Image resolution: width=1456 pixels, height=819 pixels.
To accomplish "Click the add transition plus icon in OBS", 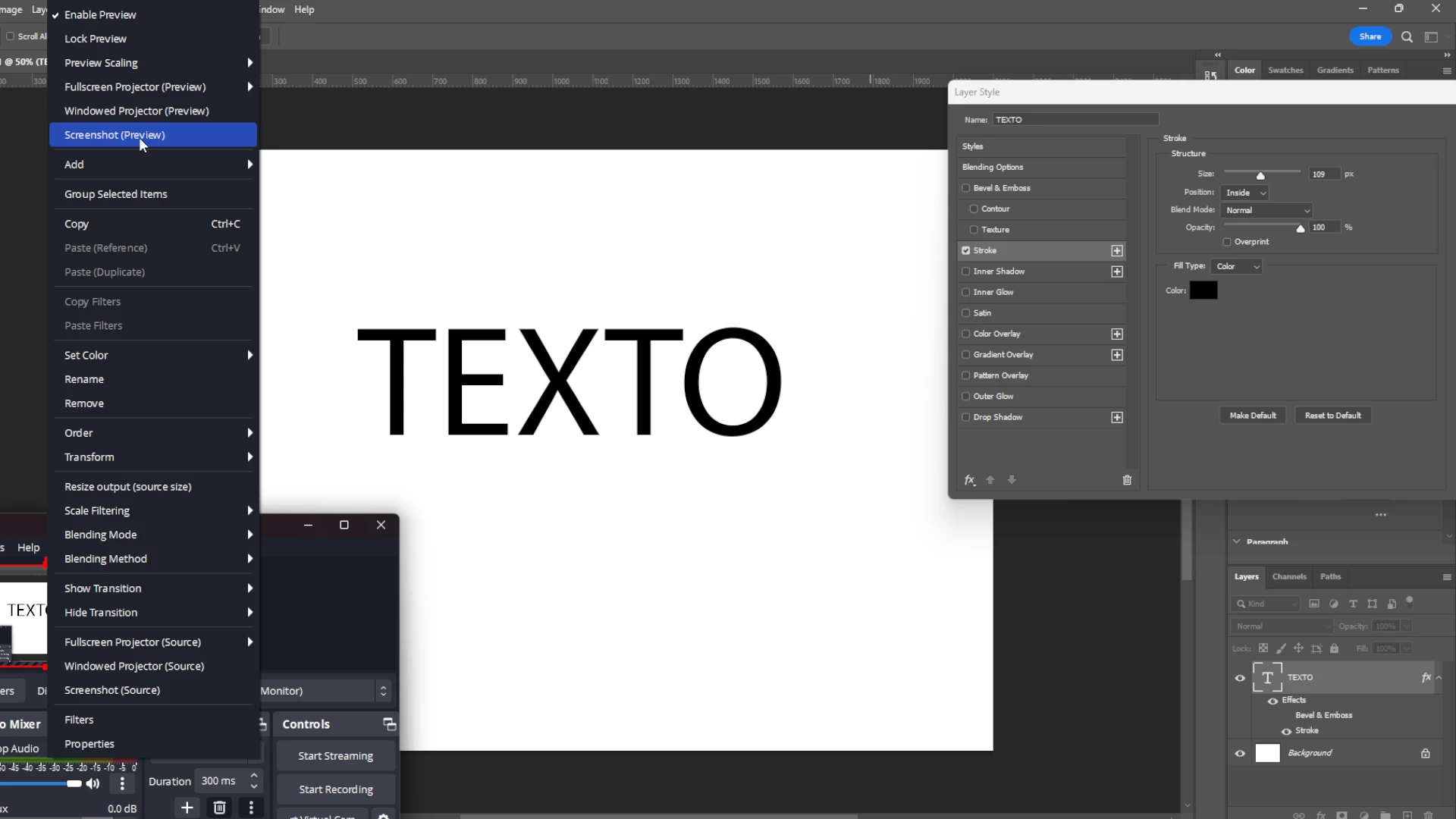I will click(187, 808).
